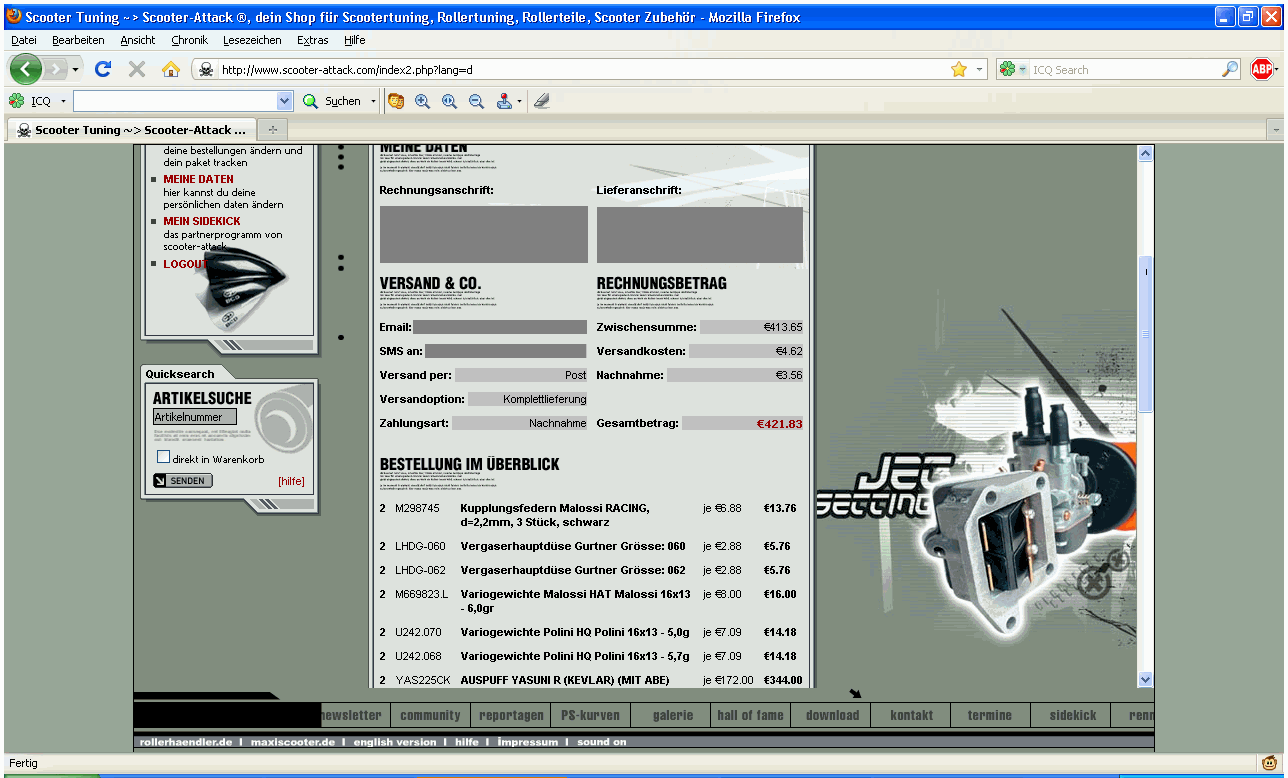Open a new tab with the plus button
Screen dimensions: 1288x778
273,130
